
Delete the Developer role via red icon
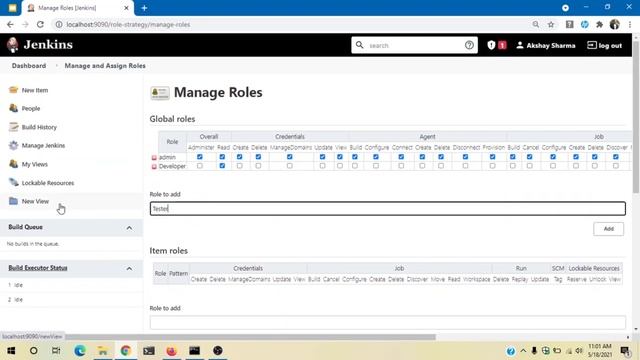(154, 167)
